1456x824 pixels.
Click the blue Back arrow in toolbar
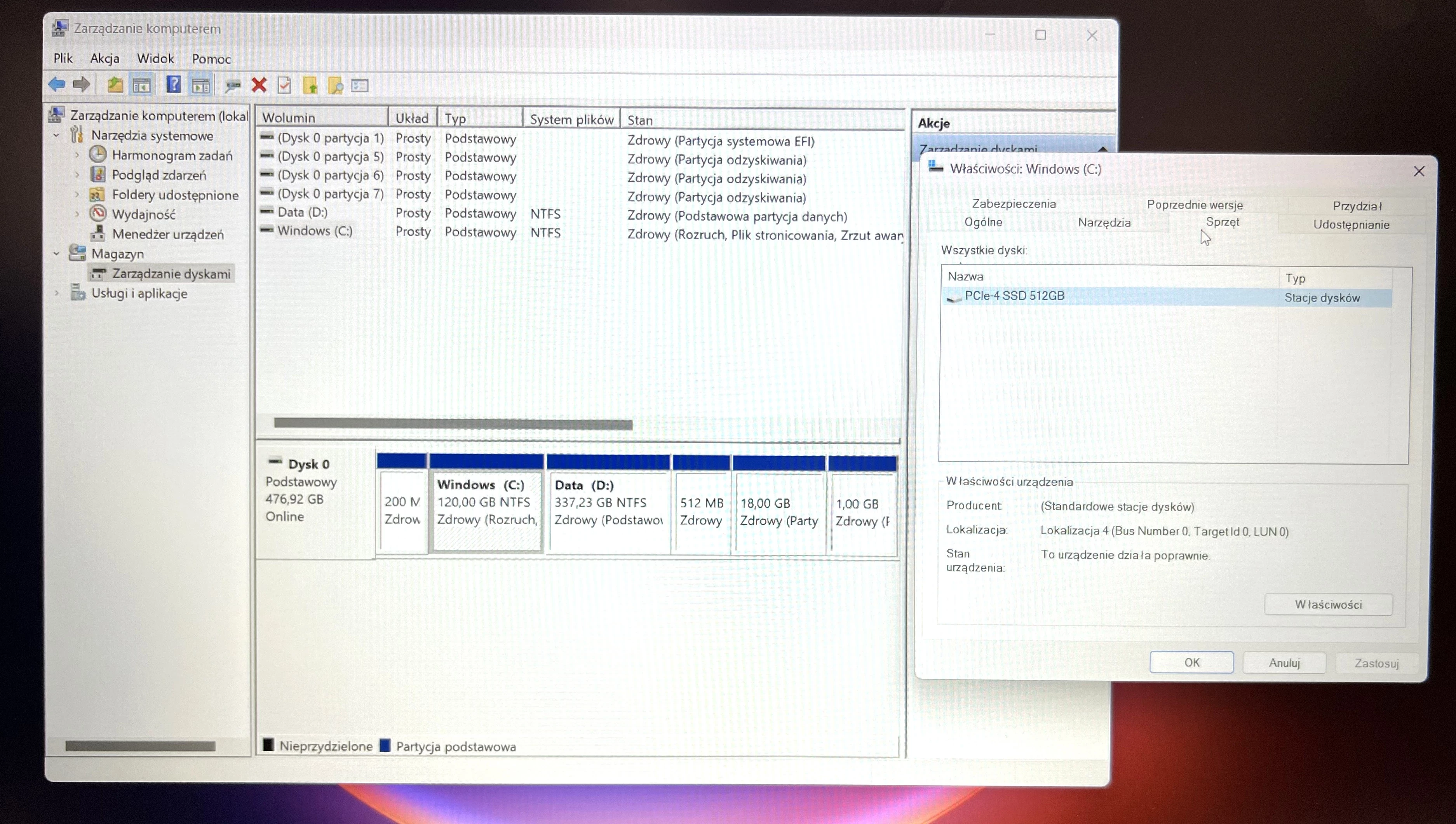click(56, 85)
